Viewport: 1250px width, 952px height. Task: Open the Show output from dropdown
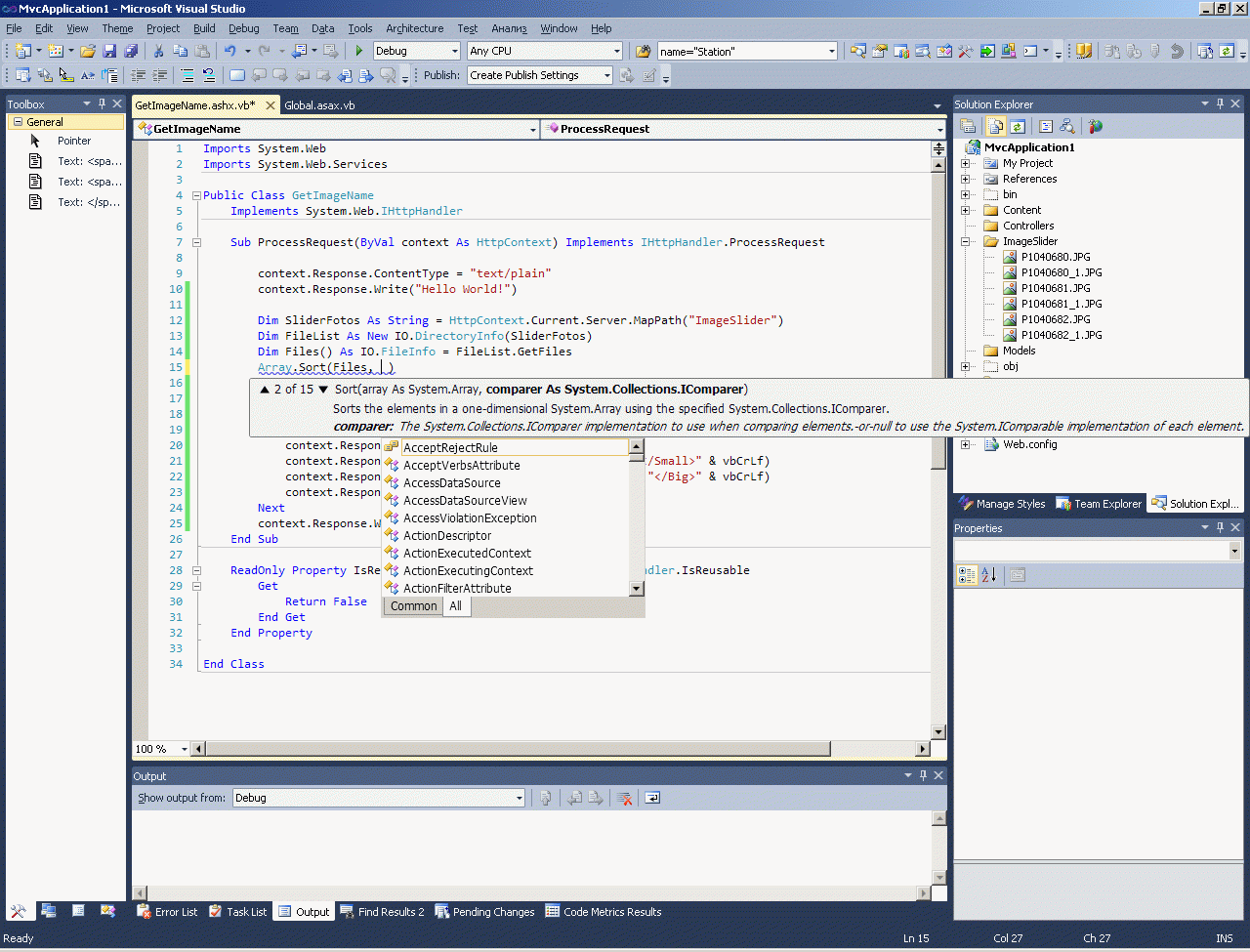[x=519, y=798]
